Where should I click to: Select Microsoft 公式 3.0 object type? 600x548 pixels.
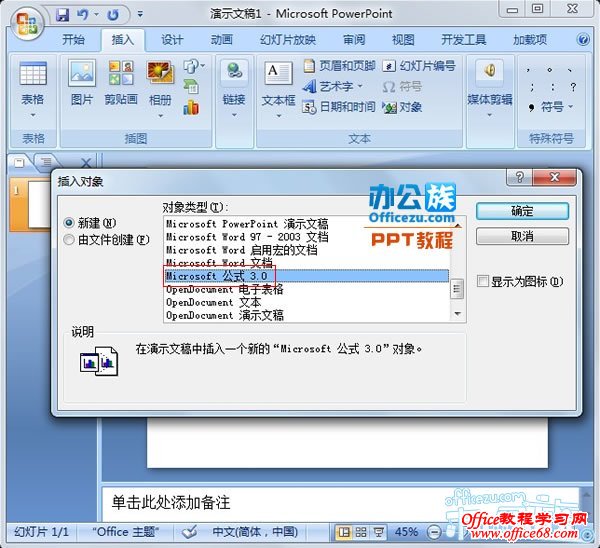[x=306, y=276]
